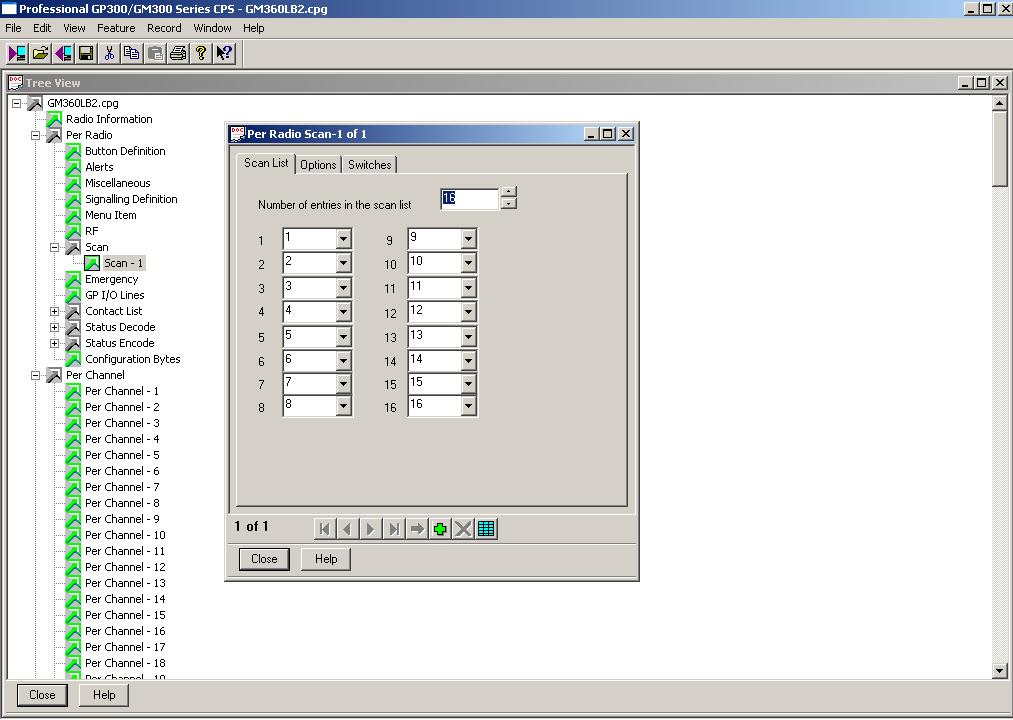Screen dimensions: 1013x720
Task: Open the Window menu
Action: point(213,28)
